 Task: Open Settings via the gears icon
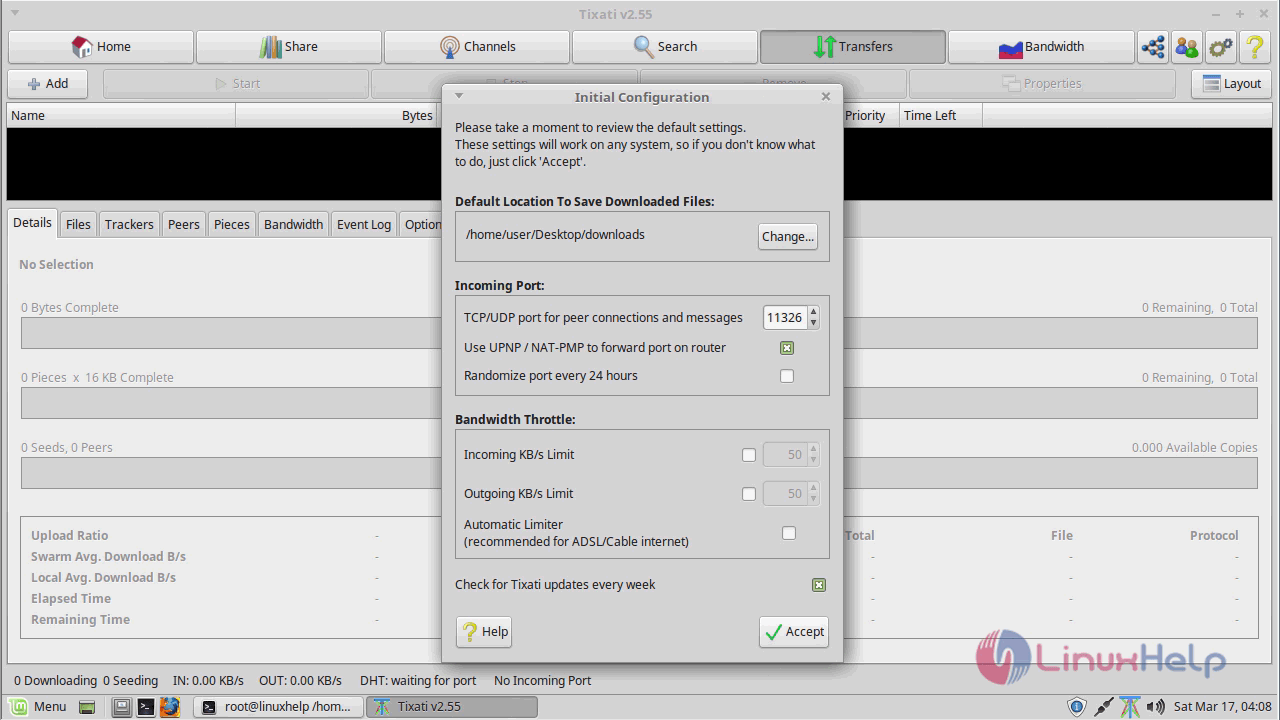click(1221, 47)
